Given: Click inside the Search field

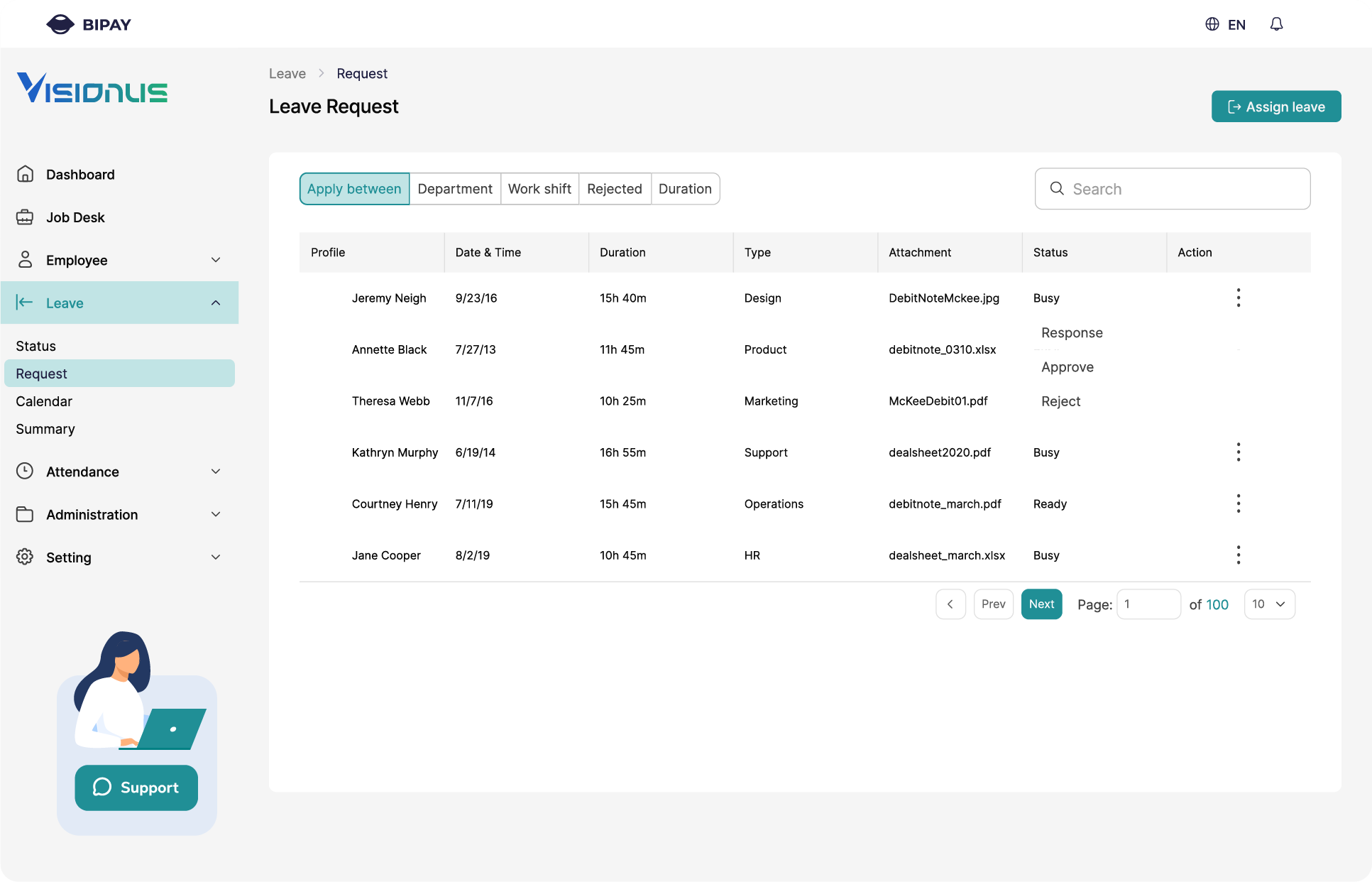Looking at the screenshot, I should click(1172, 189).
